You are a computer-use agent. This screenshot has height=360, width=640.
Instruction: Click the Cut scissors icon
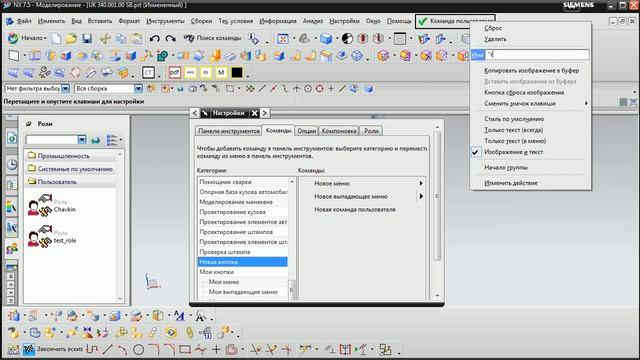[105, 39]
